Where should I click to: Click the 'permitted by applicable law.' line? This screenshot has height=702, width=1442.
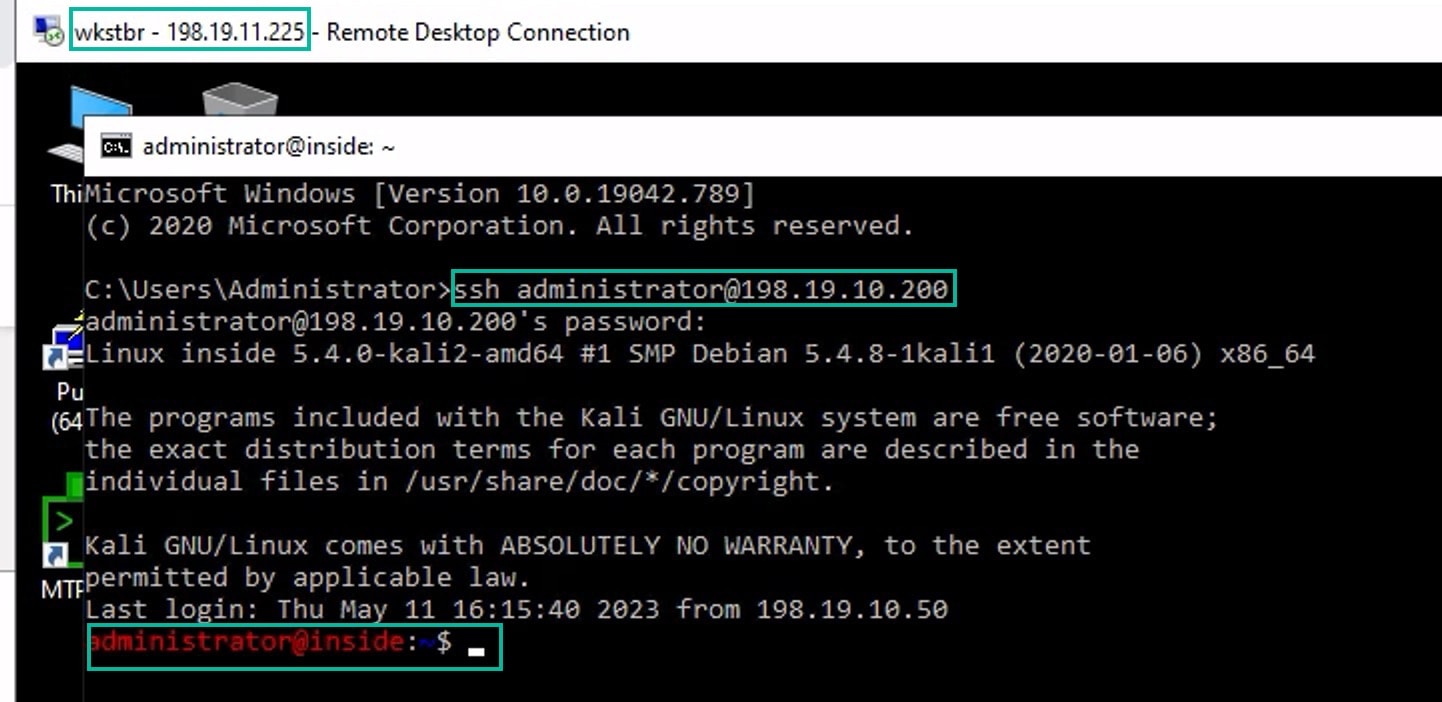(308, 577)
